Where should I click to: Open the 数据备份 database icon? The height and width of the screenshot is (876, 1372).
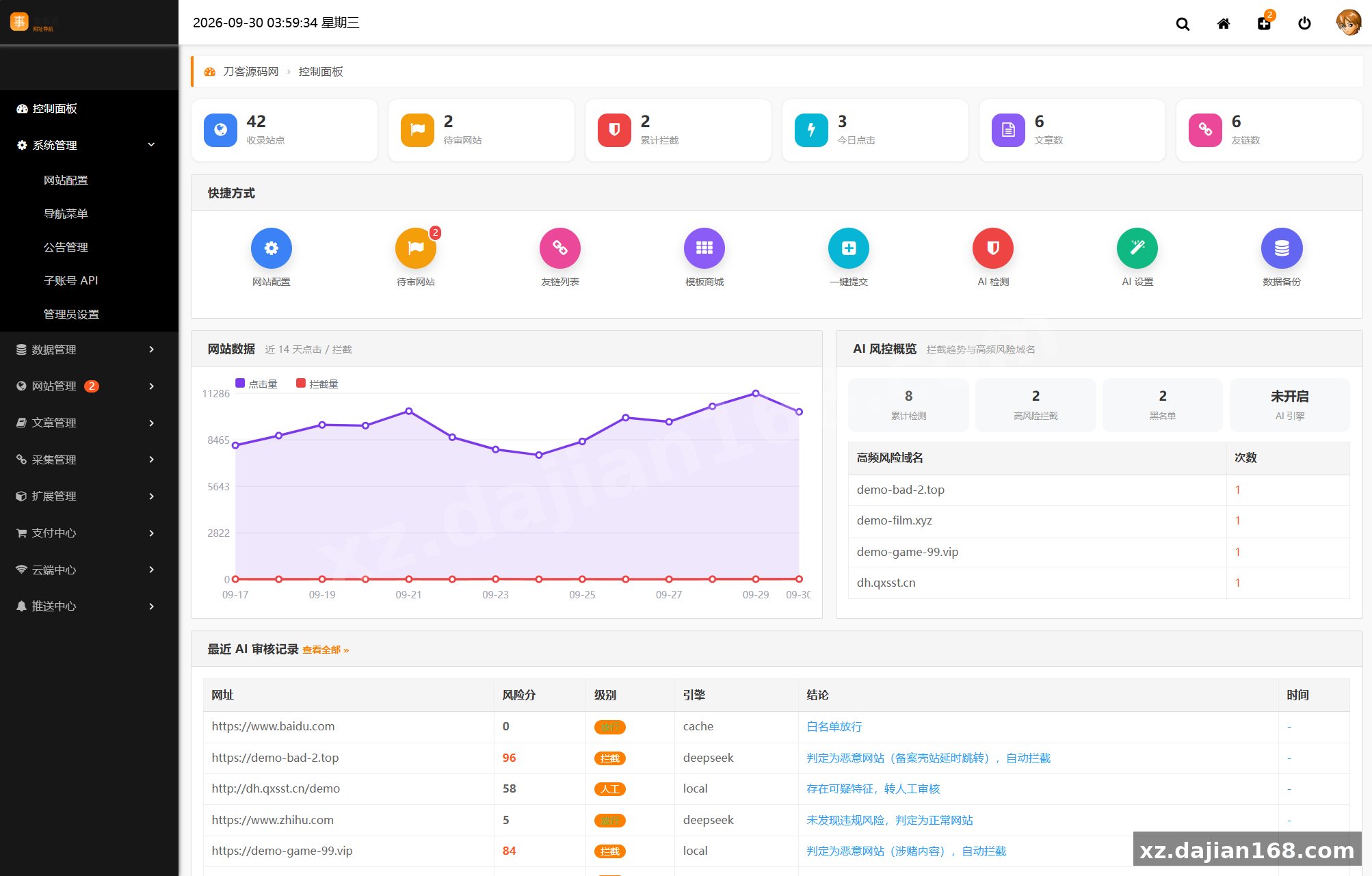point(1282,248)
